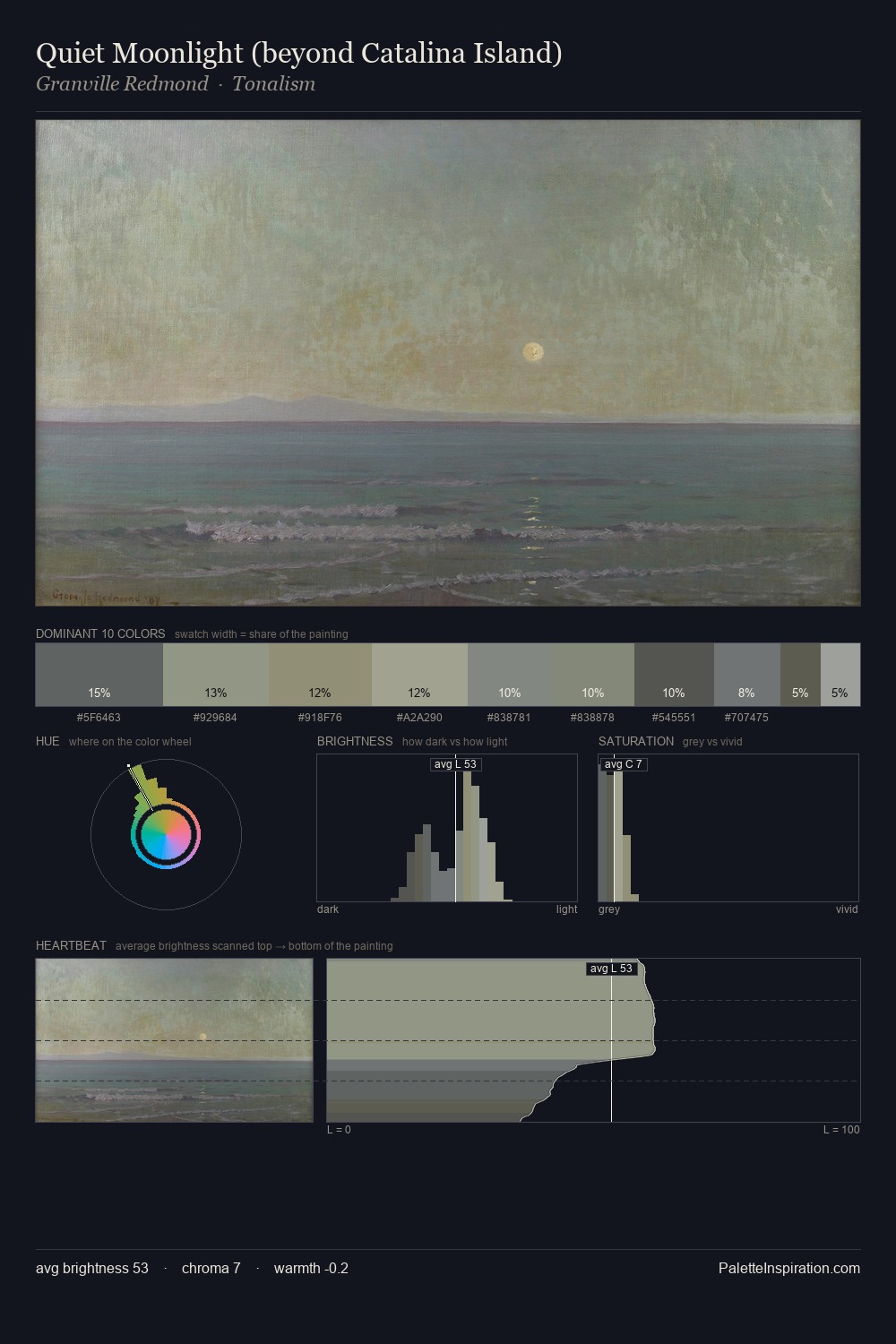Screen dimensions: 896x1344
Task: Select the 13% swatch #929684
Action: [216, 675]
